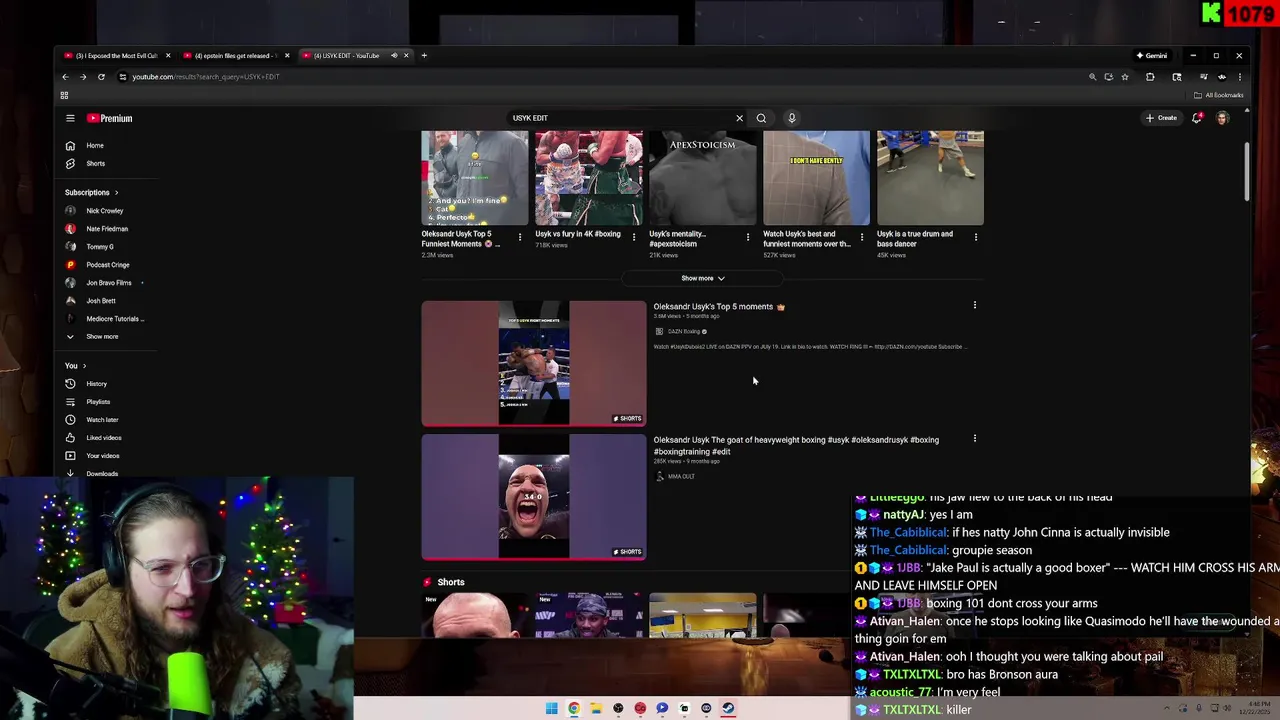1280x720 pixels.
Task: Click the YouTube search input field
Action: [620, 118]
